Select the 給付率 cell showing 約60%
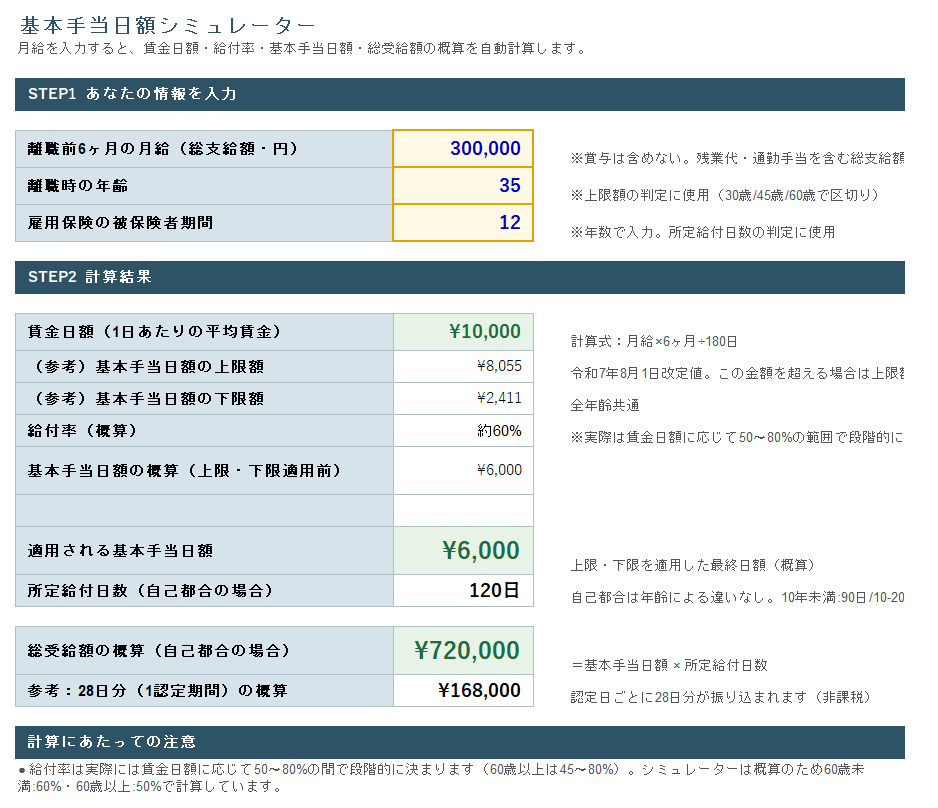 [463, 431]
